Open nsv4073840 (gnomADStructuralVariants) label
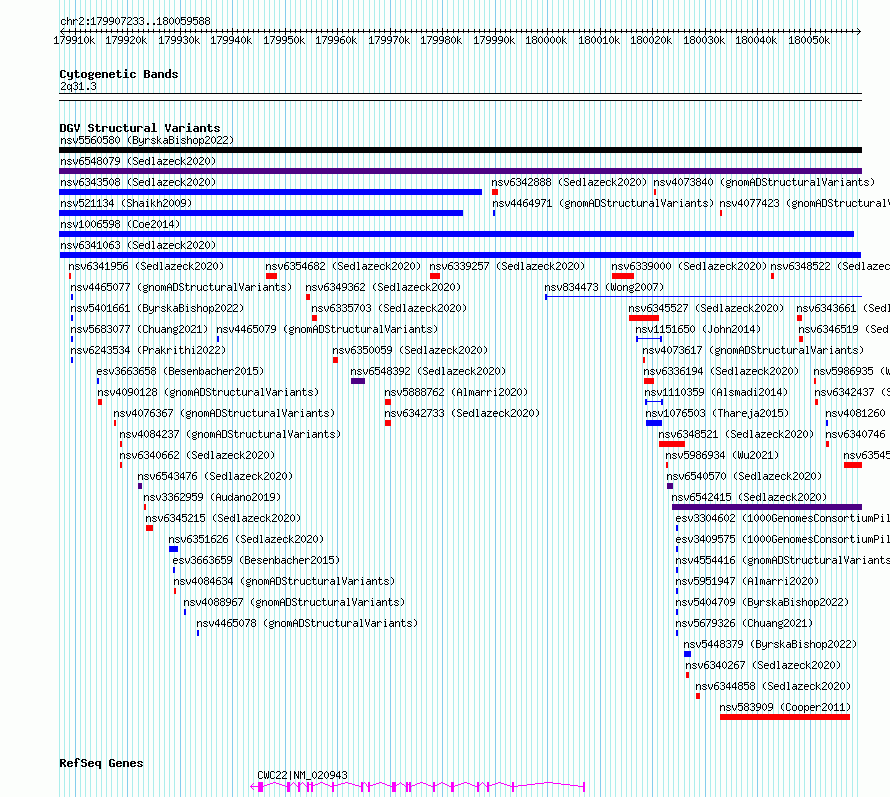The image size is (890, 797). [x=764, y=182]
